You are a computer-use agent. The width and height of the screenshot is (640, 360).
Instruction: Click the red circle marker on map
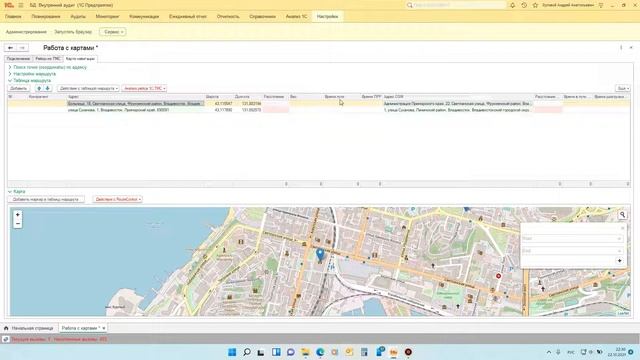coord(498,276)
